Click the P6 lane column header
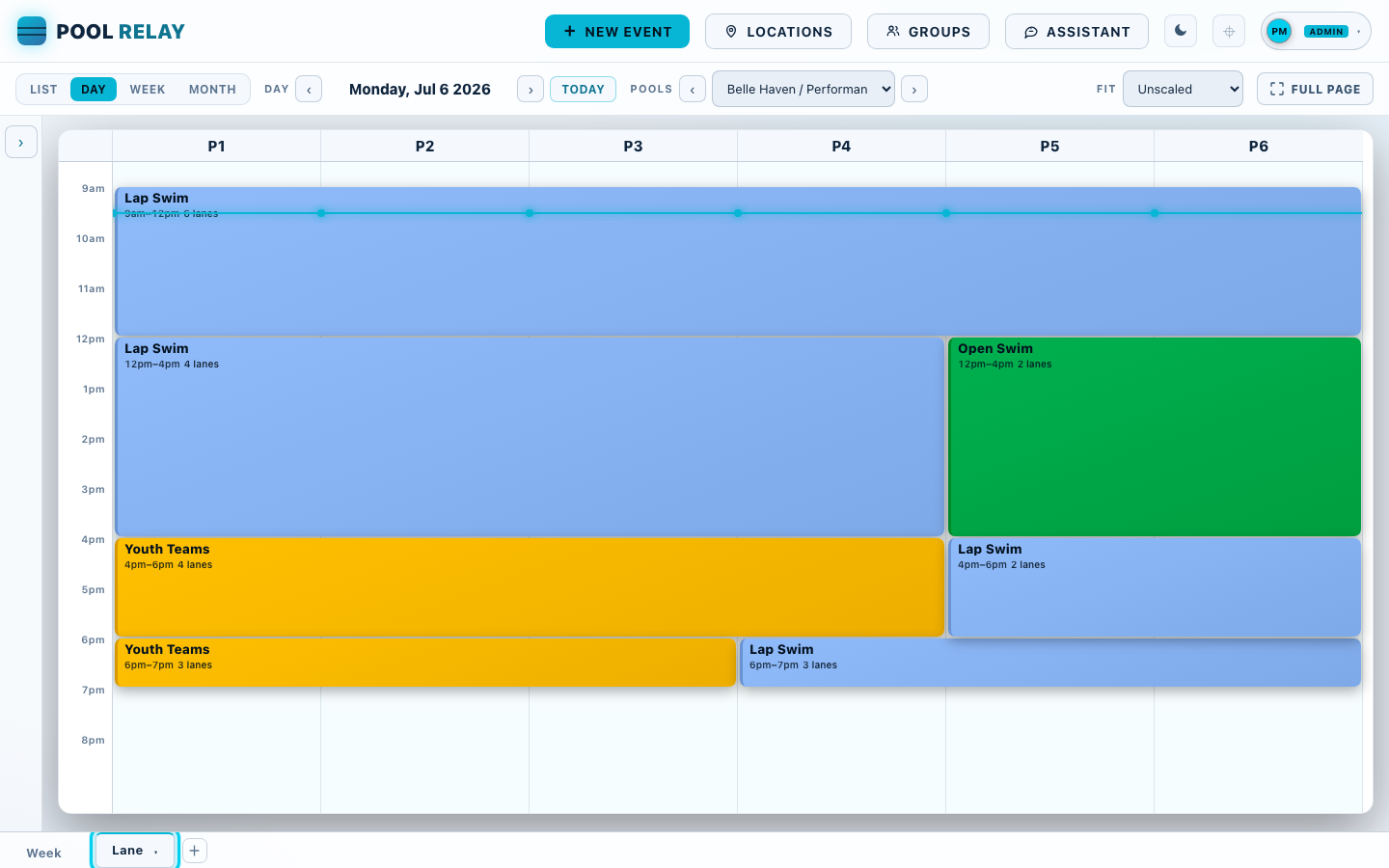The width and height of the screenshot is (1389, 868). (1258, 146)
